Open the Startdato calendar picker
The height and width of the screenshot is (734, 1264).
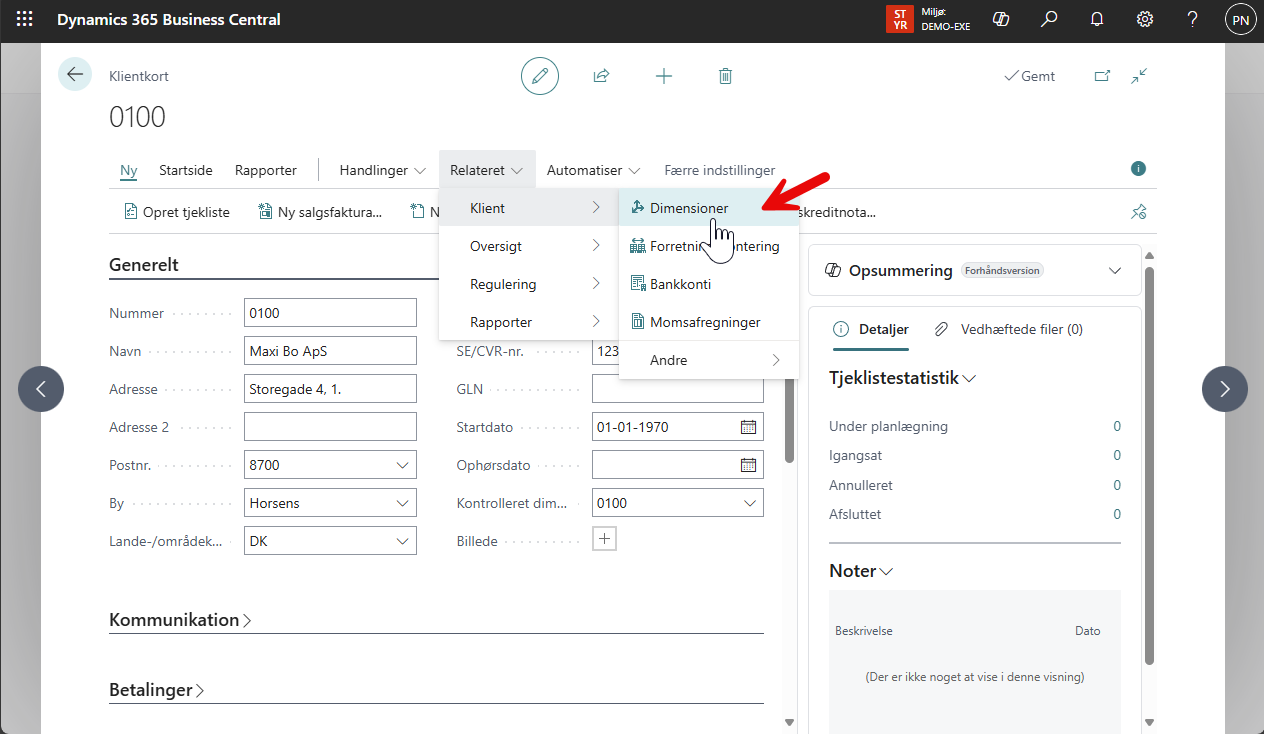(748, 427)
